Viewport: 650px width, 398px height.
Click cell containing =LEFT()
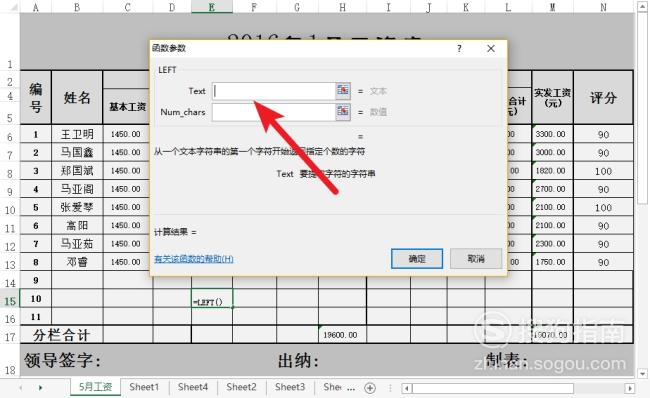pos(212,298)
